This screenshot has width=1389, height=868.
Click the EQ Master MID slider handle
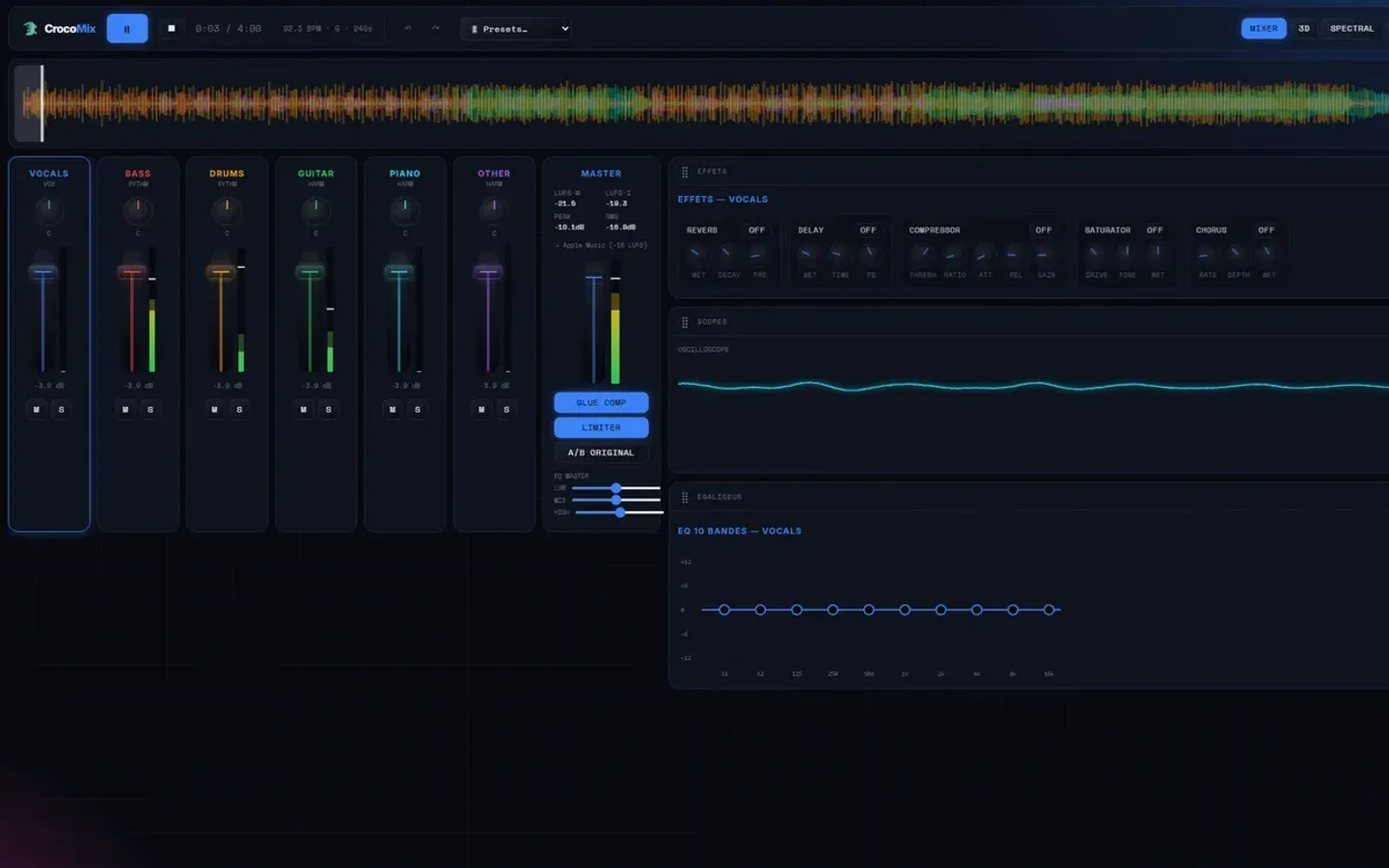tap(616, 500)
